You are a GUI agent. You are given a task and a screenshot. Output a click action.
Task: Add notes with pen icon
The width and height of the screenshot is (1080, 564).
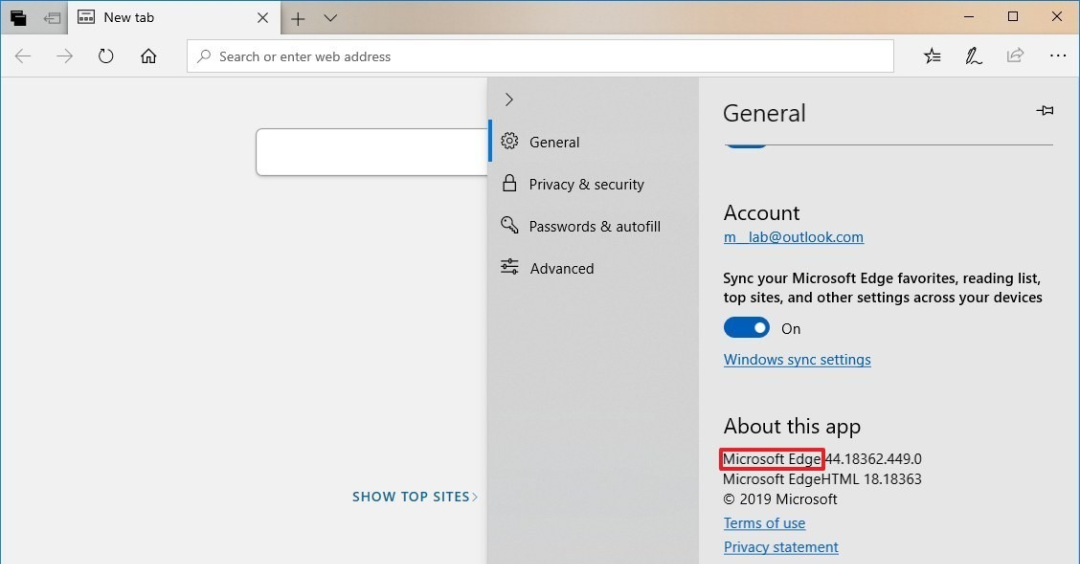pyautogui.click(x=973, y=56)
